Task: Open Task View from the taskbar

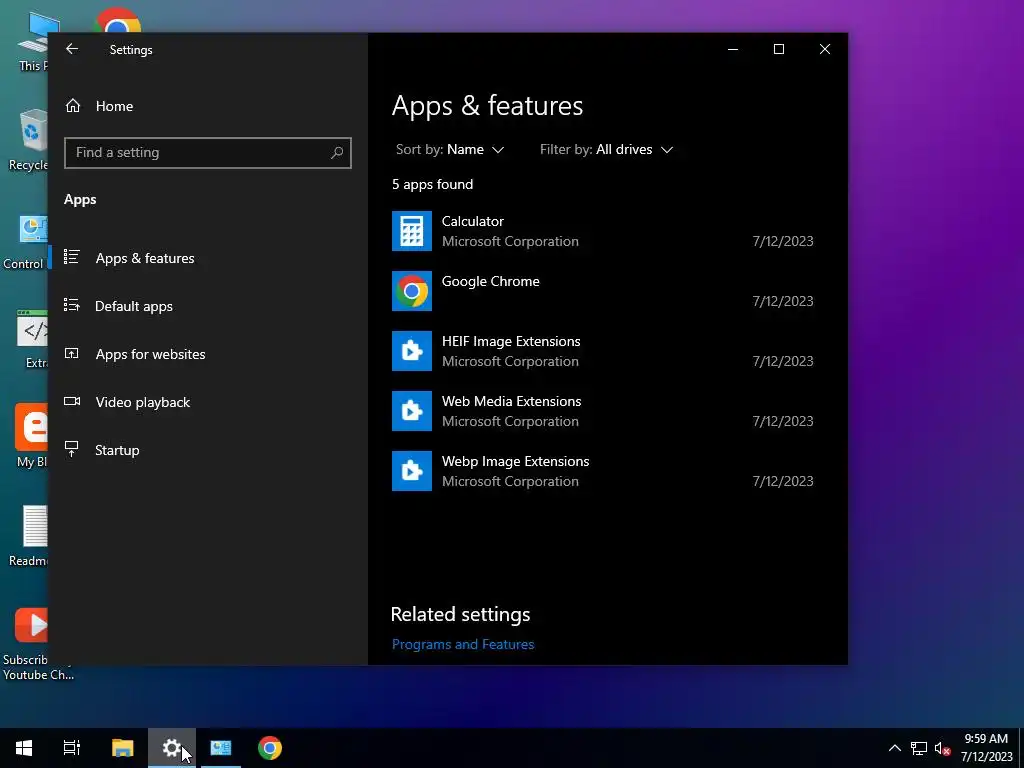Action: (x=72, y=748)
